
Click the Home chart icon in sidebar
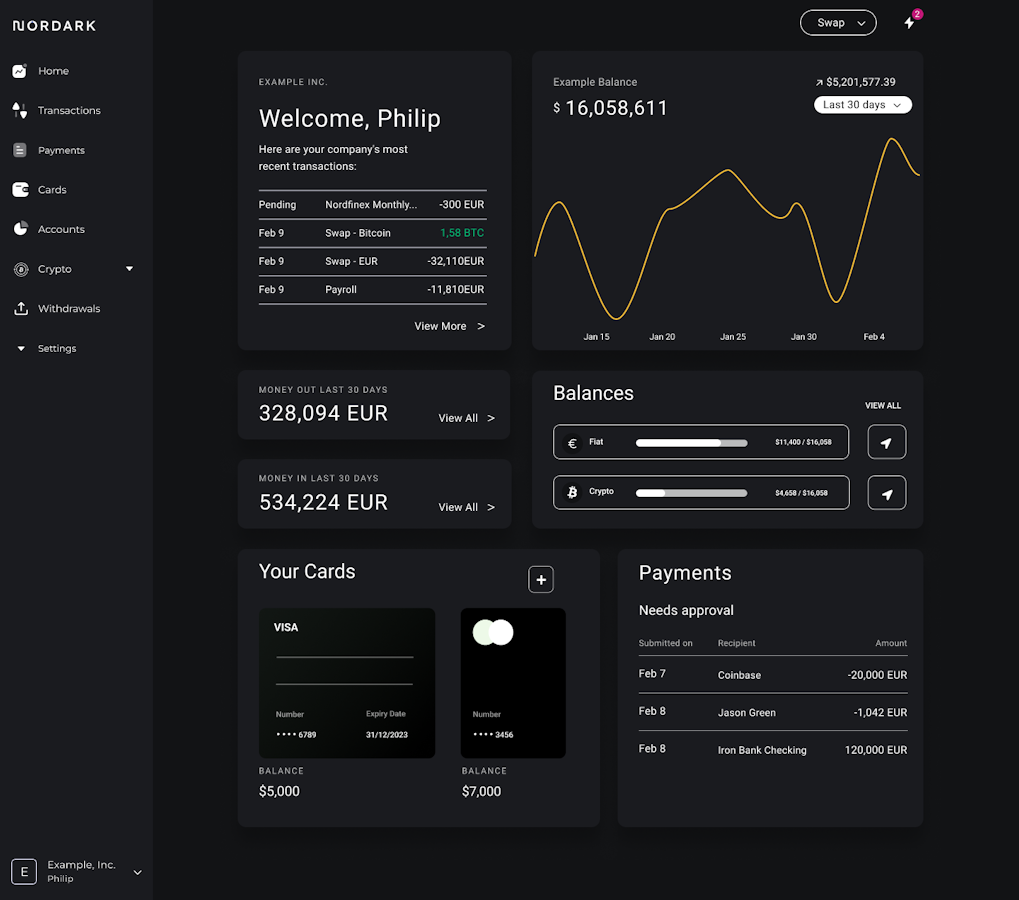point(19,71)
